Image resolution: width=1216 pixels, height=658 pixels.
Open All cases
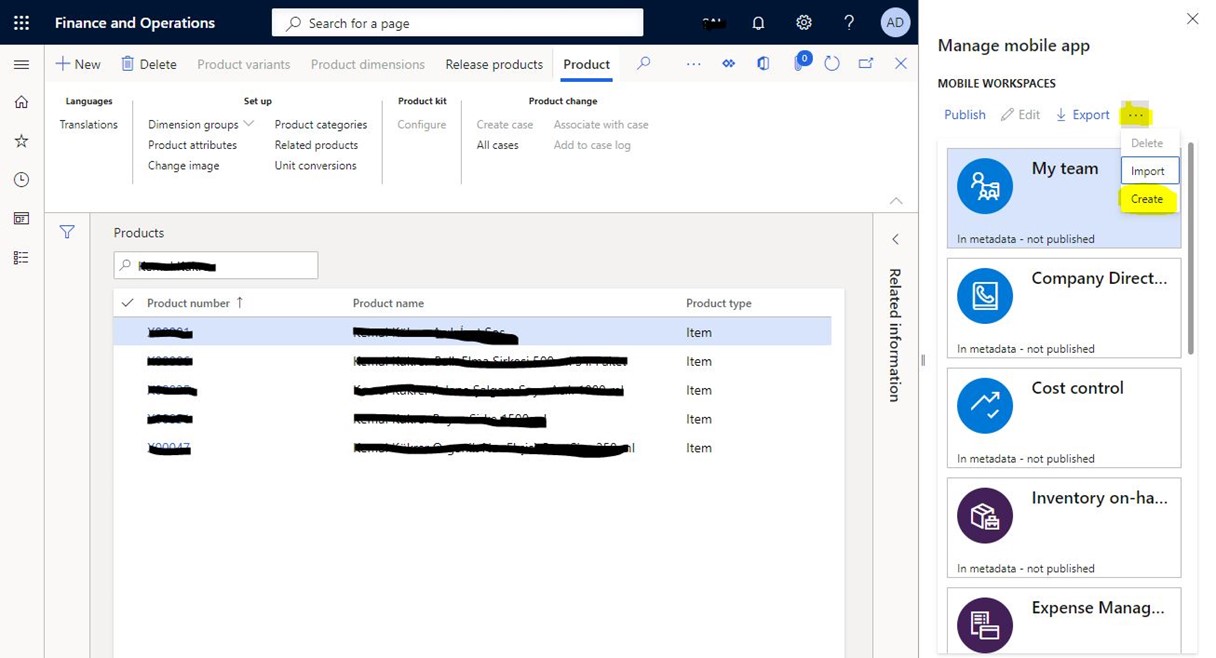tap(497, 145)
